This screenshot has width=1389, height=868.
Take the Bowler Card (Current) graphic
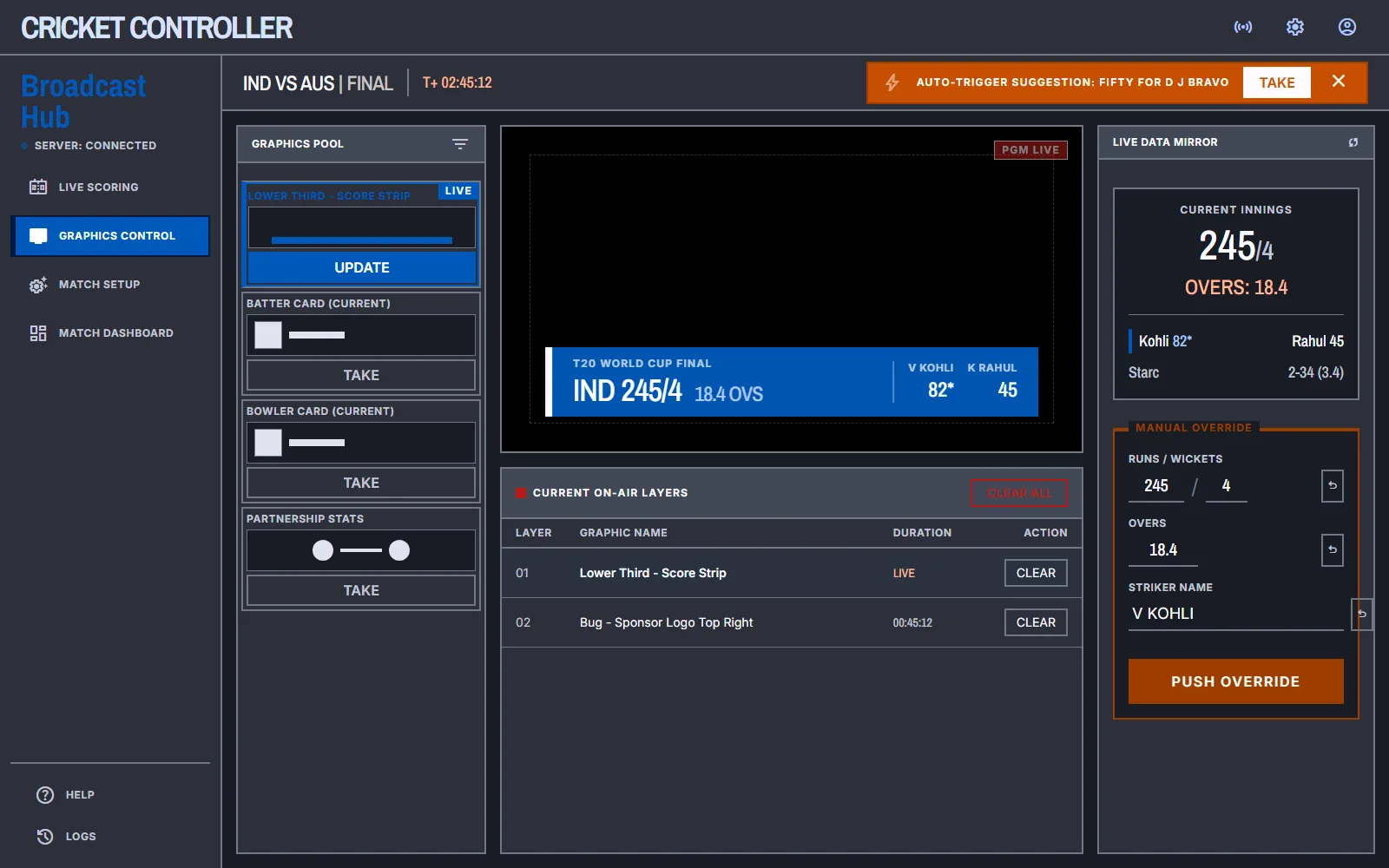361,483
